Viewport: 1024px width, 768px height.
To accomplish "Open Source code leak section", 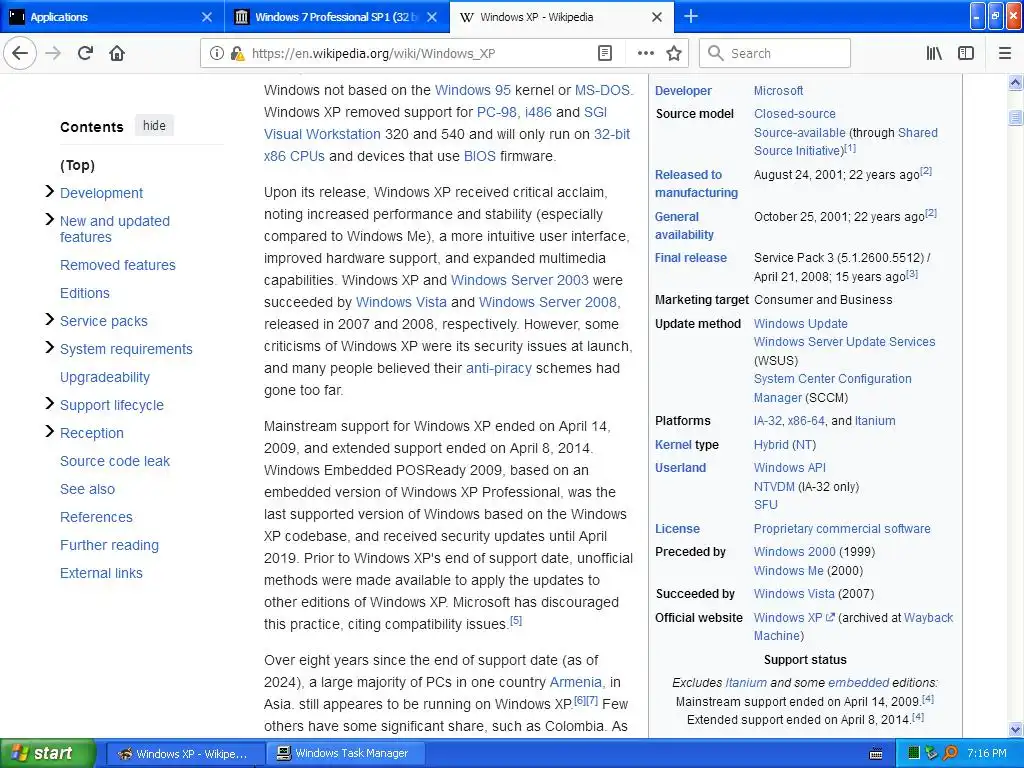I will coord(114,461).
